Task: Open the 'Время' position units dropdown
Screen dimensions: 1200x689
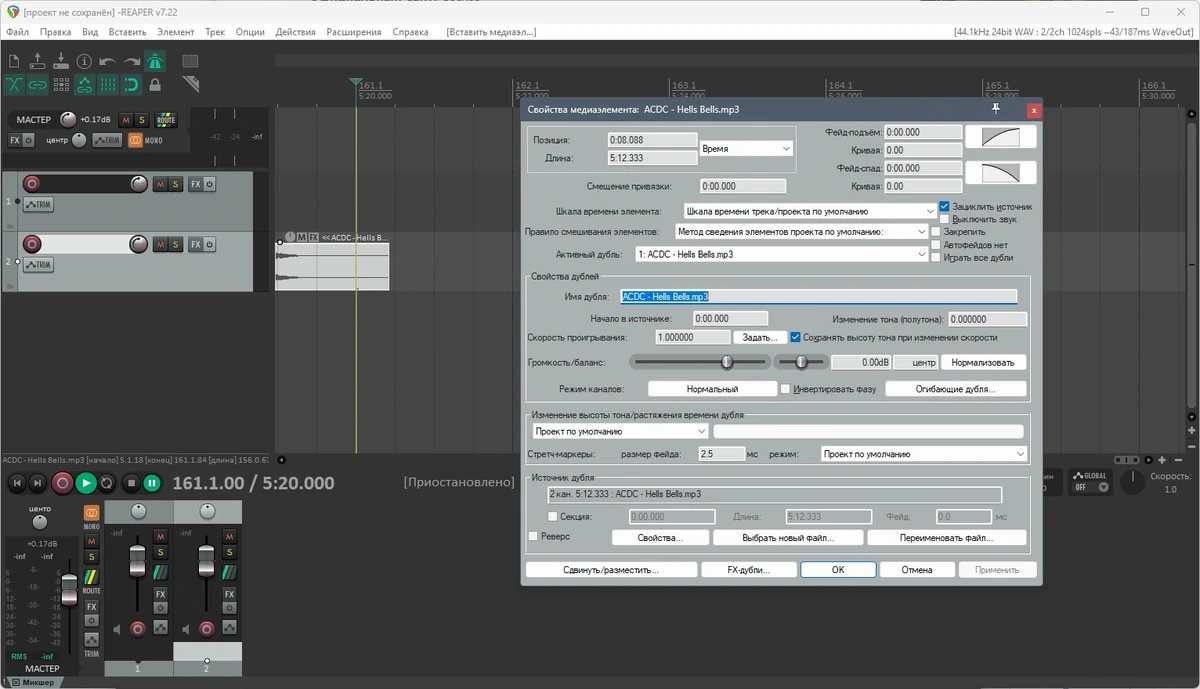Action: pos(746,148)
